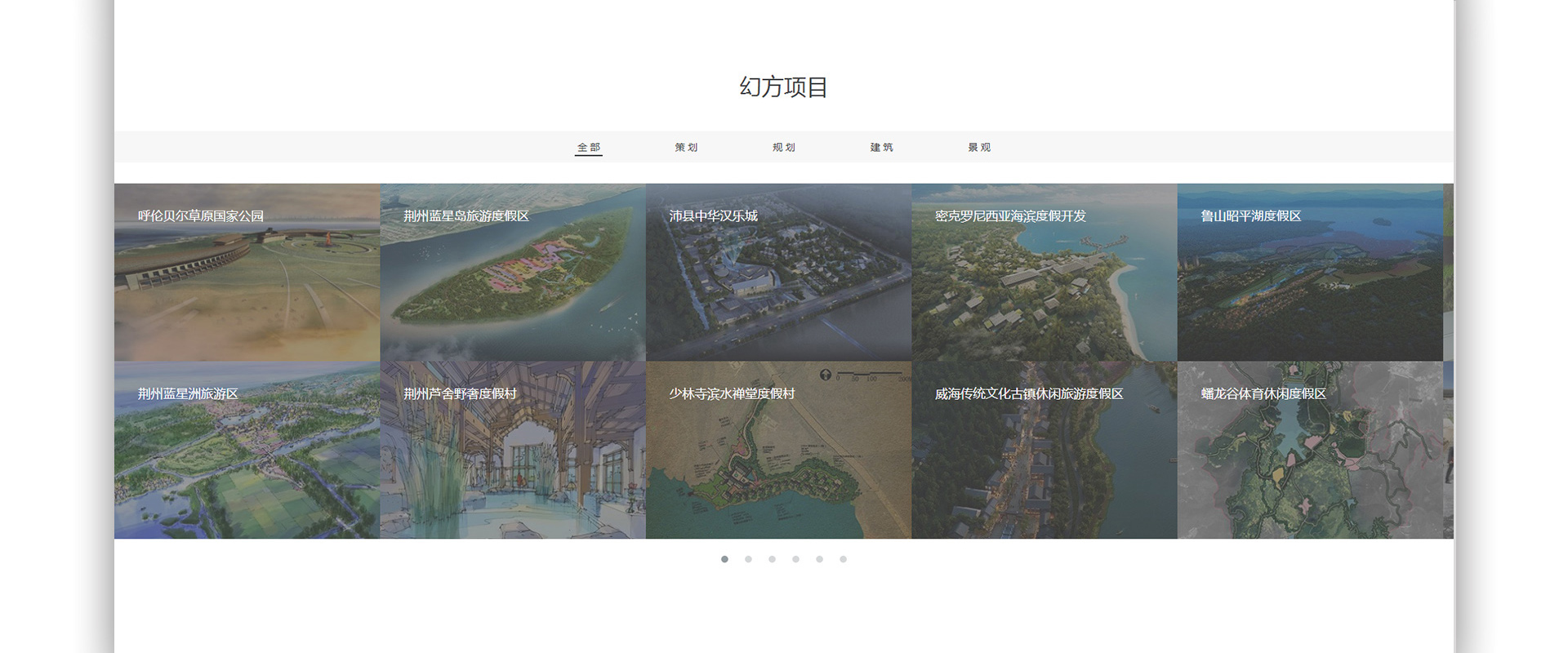Image resolution: width=1568 pixels, height=653 pixels.
Task: Open 密克罗尼西亚海滨度假开发 project tile
Action: pos(1044,273)
